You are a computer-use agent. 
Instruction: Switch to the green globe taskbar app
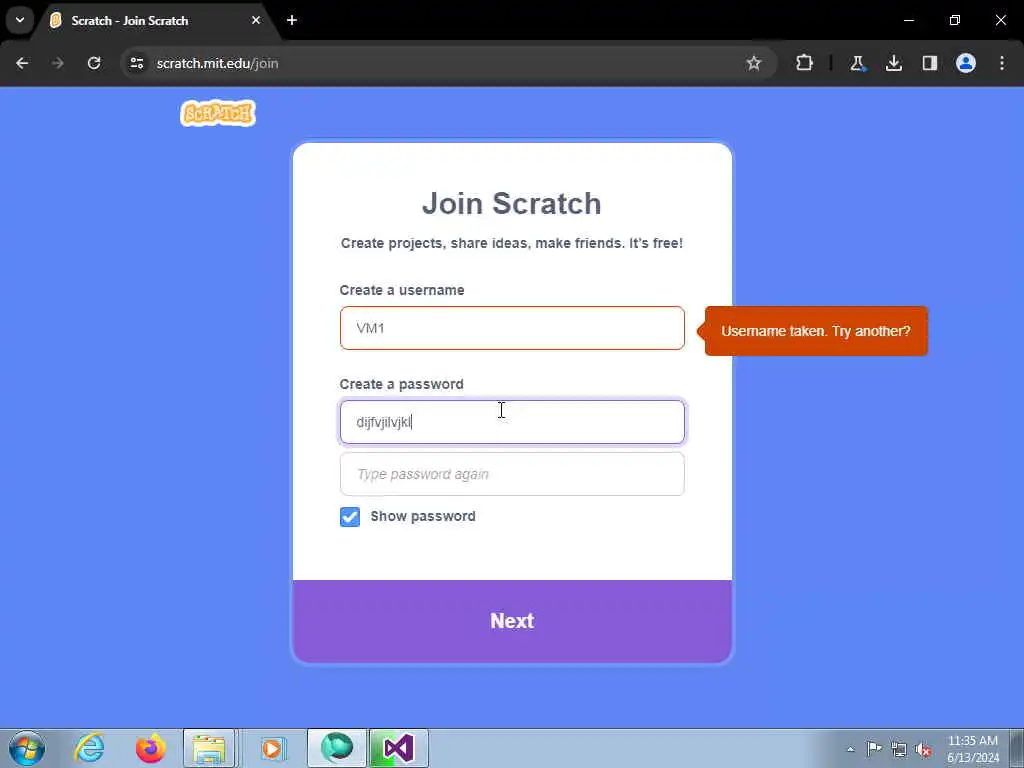click(x=337, y=748)
